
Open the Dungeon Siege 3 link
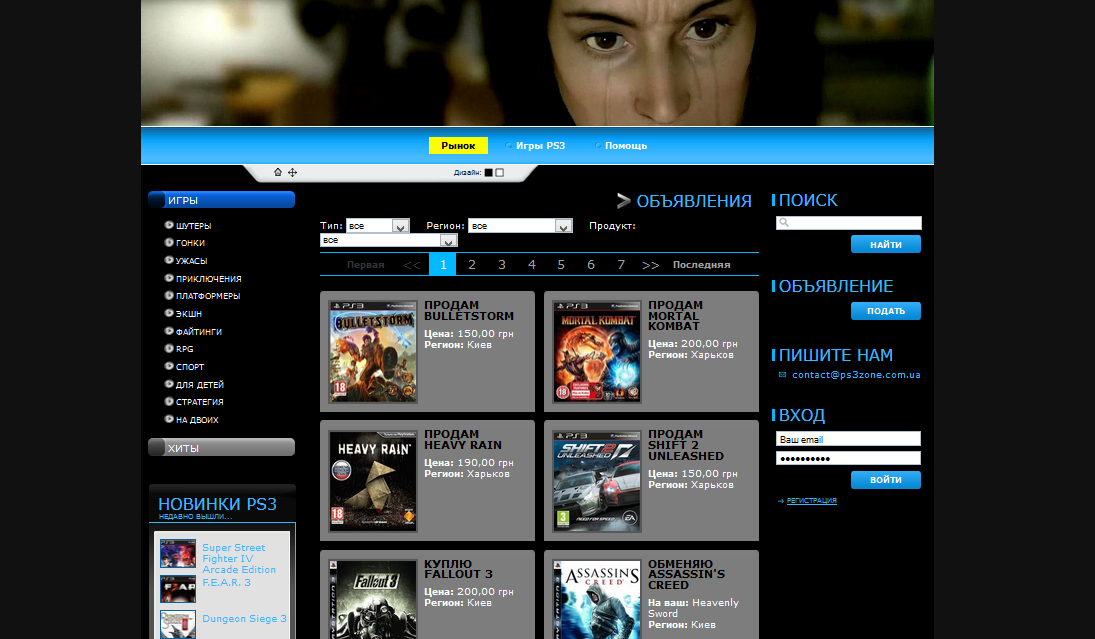[244, 619]
